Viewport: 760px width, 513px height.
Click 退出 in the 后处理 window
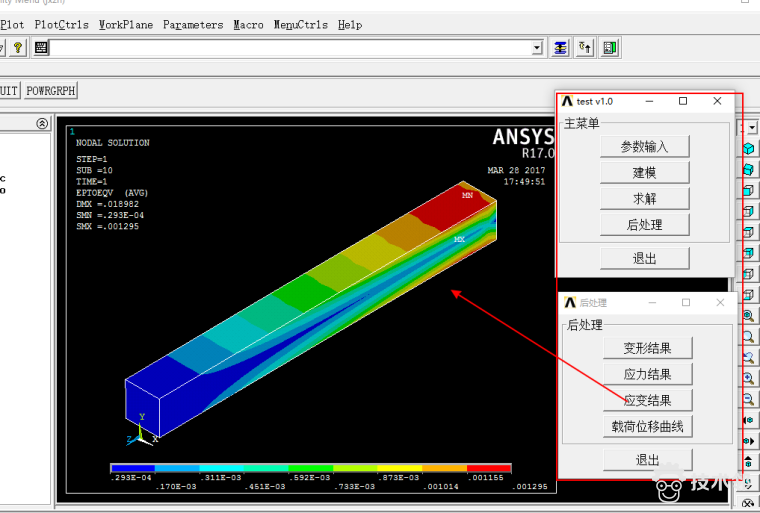[648, 460]
